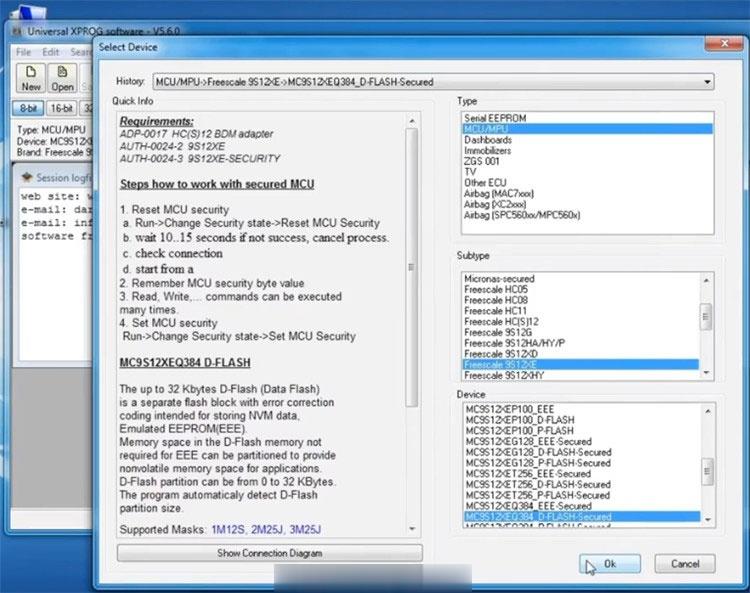Select Freescale HC(S)12 subtype
The height and width of the screenshot is (593, 750).
coord(581,321)
